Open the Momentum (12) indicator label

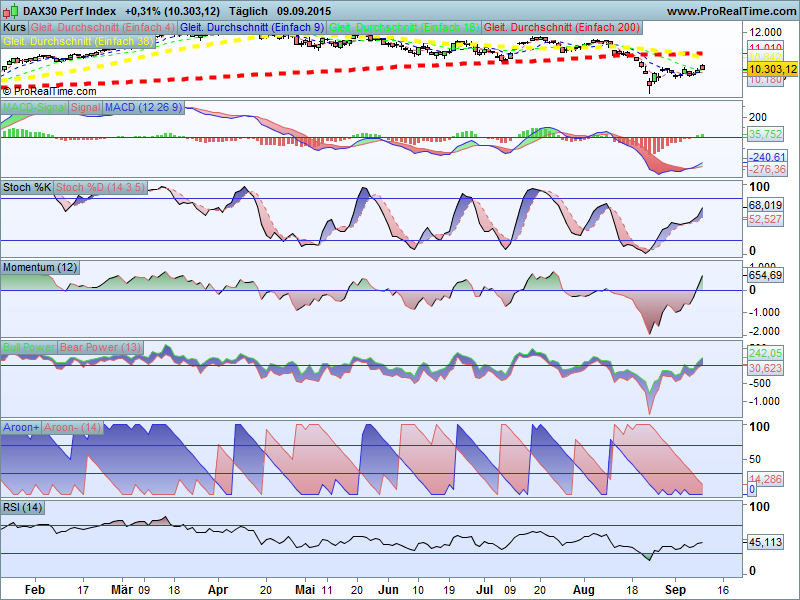tap(40, 267)
